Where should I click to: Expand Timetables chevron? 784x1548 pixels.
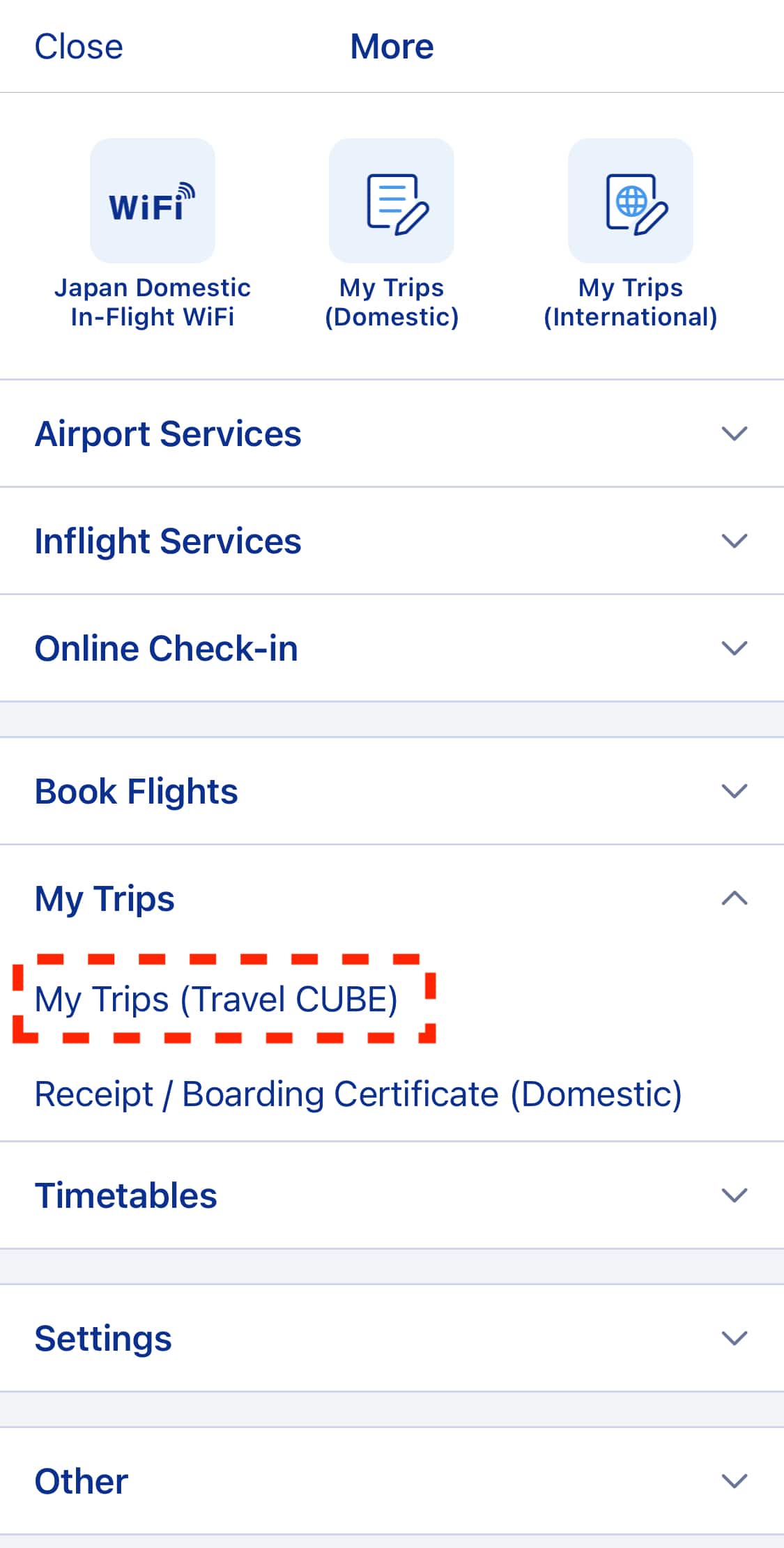pos(735,1195)
